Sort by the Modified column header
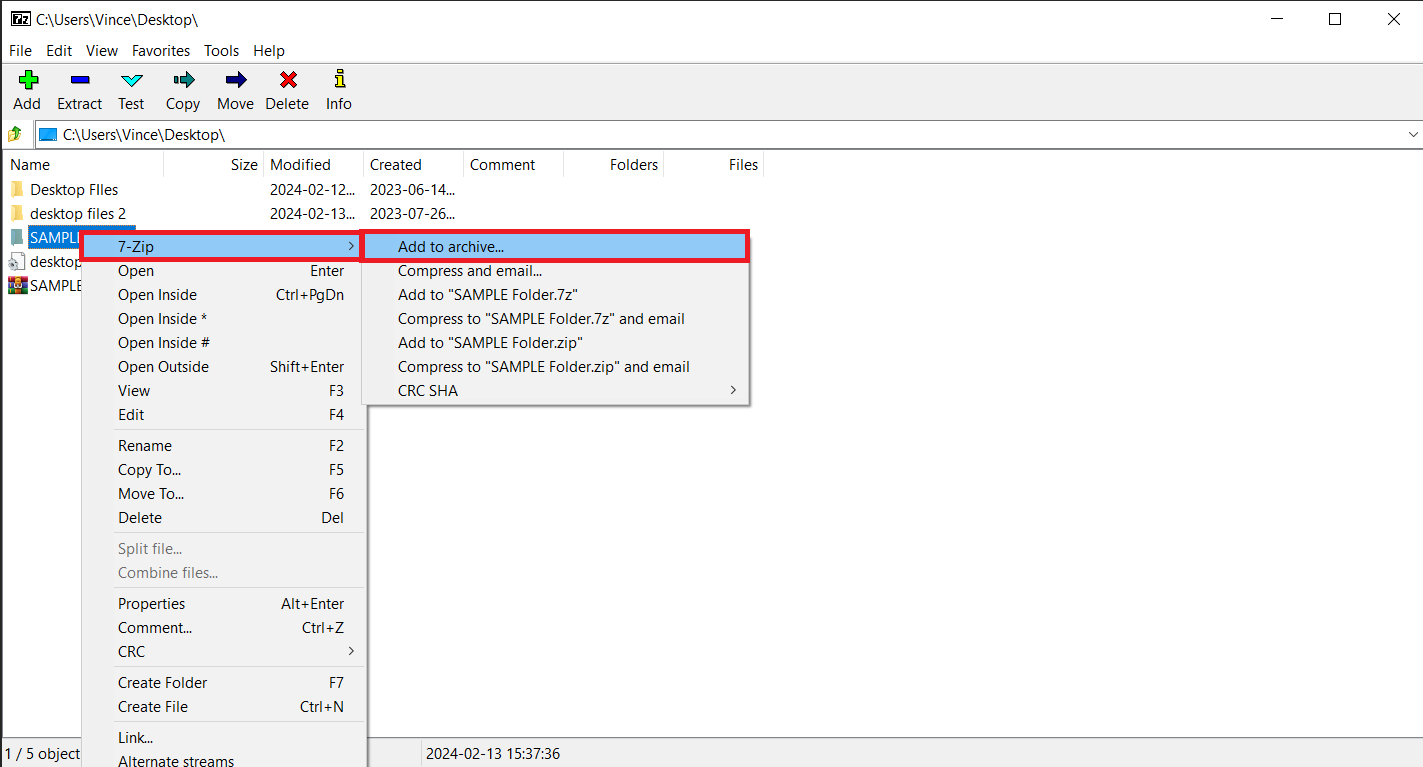Image resolution: width=1423 pixels, height=767 pixels. [313, 165]
